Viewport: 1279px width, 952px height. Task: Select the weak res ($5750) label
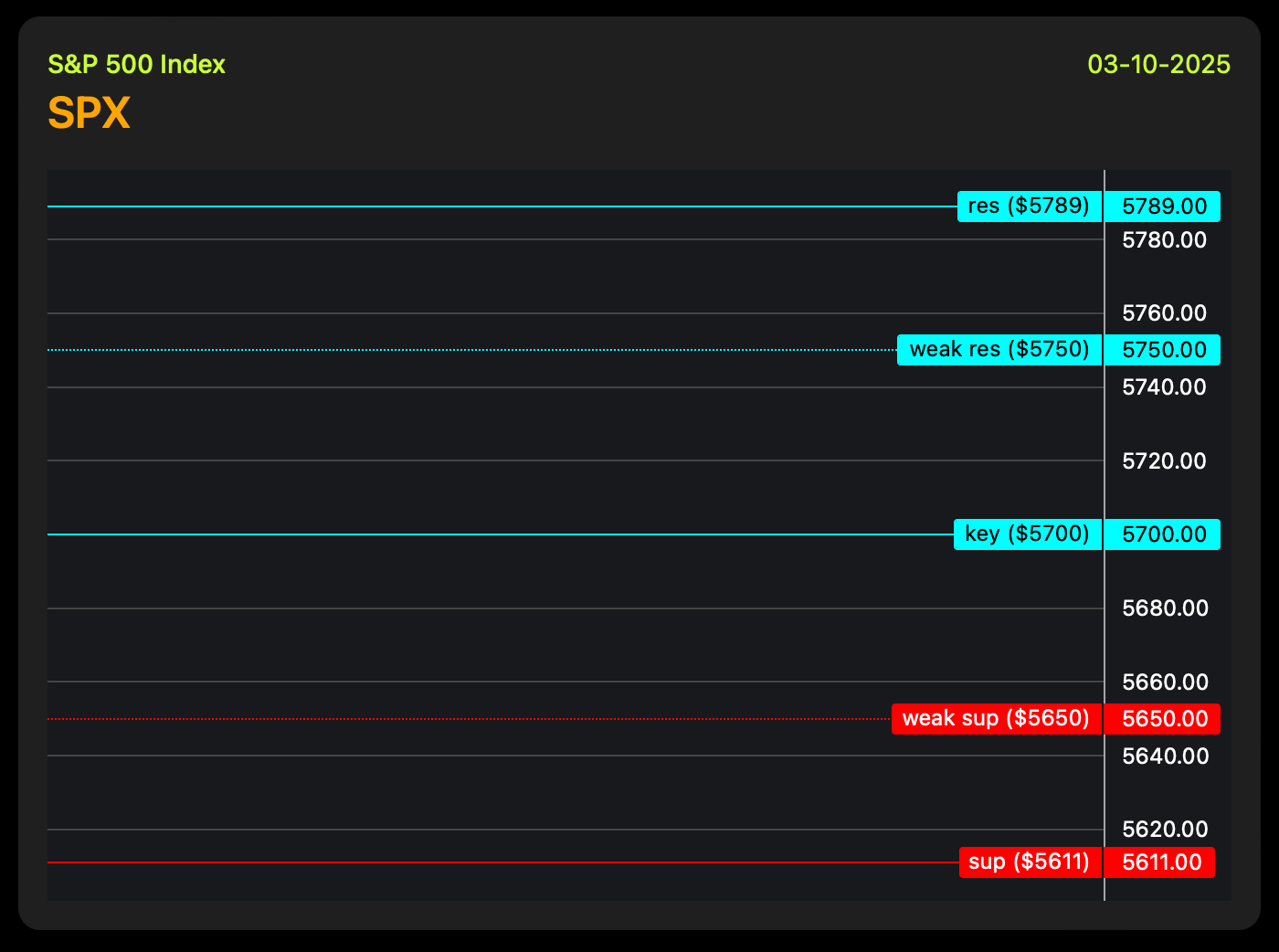999,350
